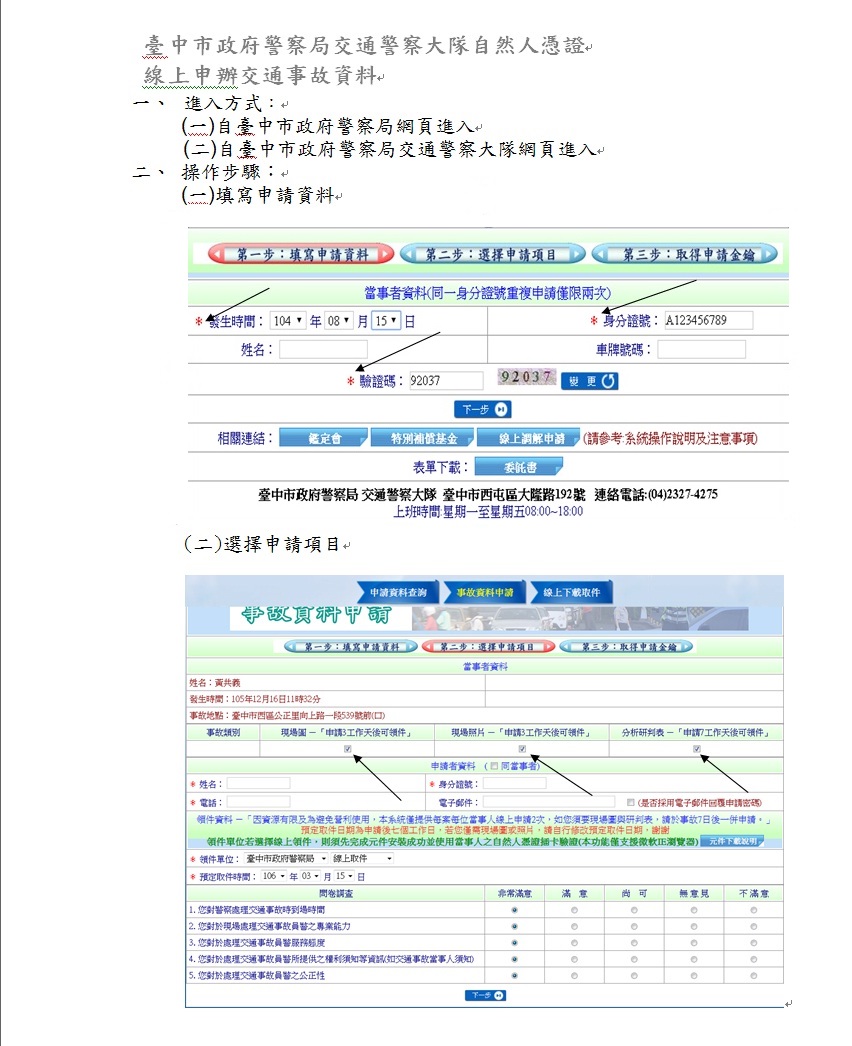Select 滿意 for survey question 1

pyautogui.click(x=574, y=911)
